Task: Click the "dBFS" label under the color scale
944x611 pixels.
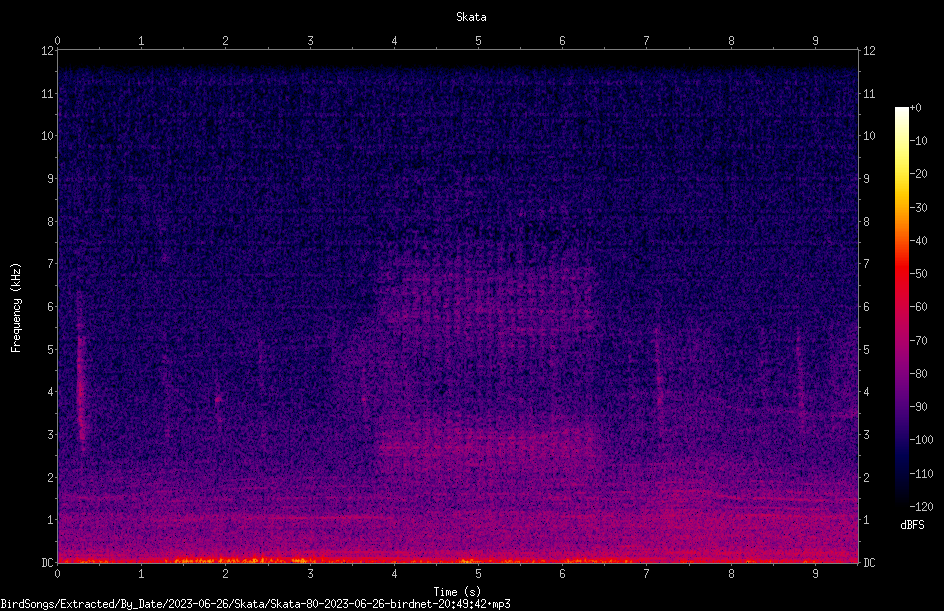Action: pos(912,525)
